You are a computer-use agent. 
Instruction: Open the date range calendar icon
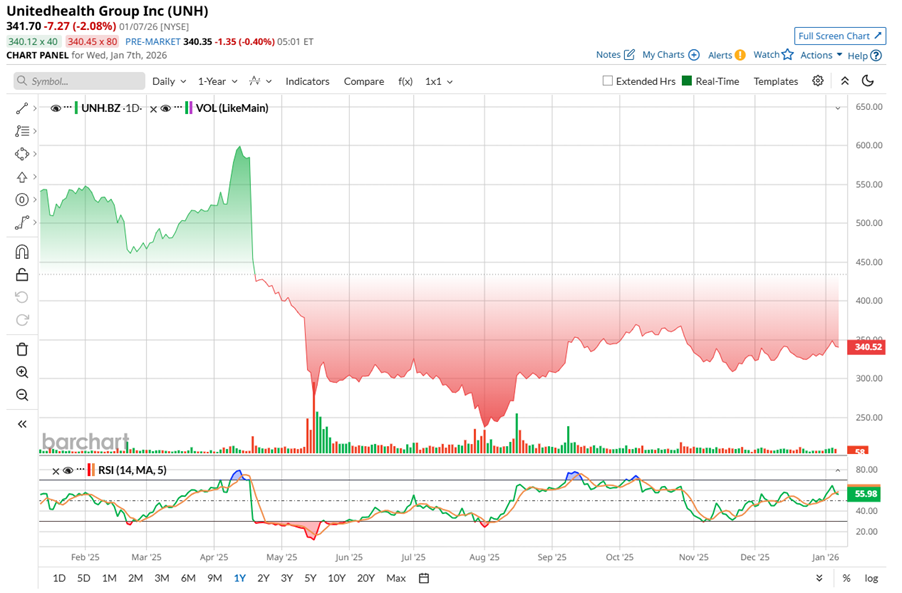424,578
